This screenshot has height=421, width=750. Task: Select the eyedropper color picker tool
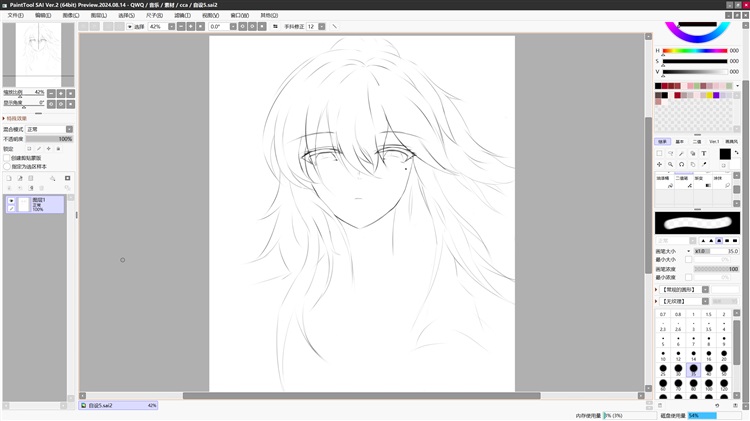click(704, 164)
